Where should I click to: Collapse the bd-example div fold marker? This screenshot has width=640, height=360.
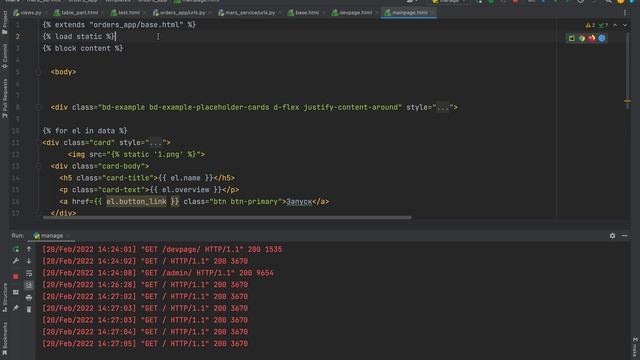tap(38, 107)
